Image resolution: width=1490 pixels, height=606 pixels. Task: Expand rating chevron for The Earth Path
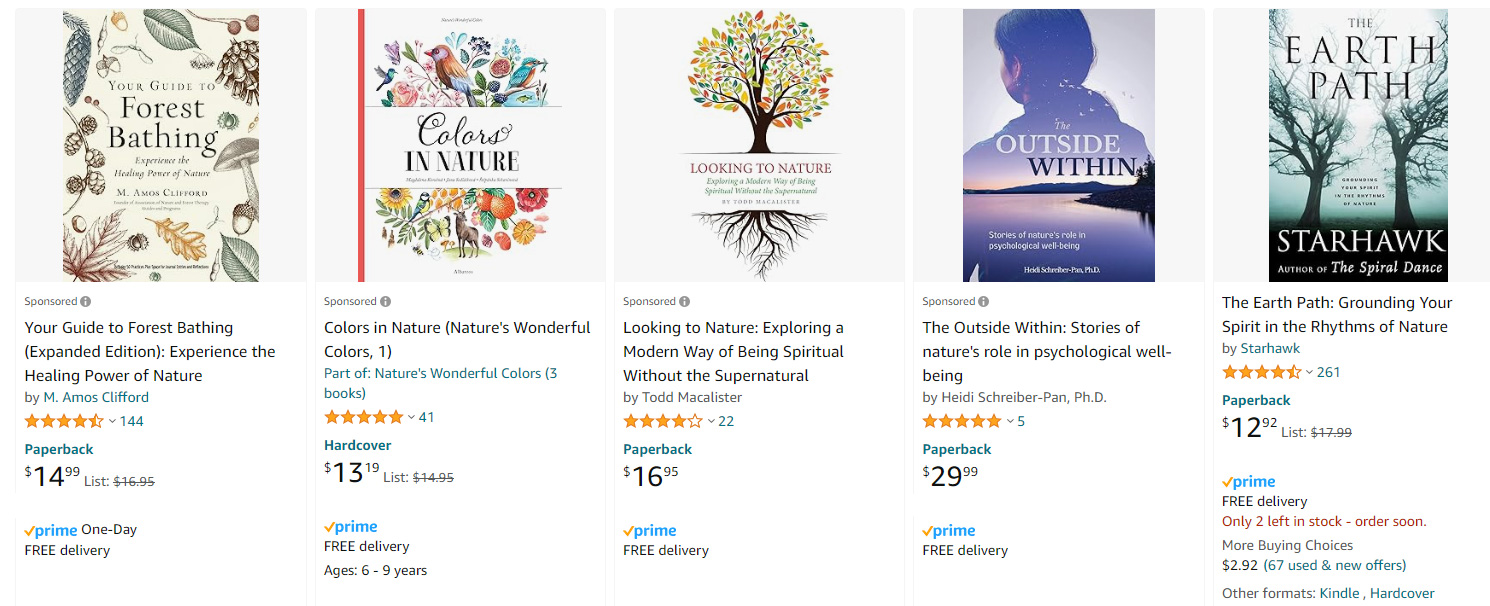pyautogui.click(x=1309, y=372)
